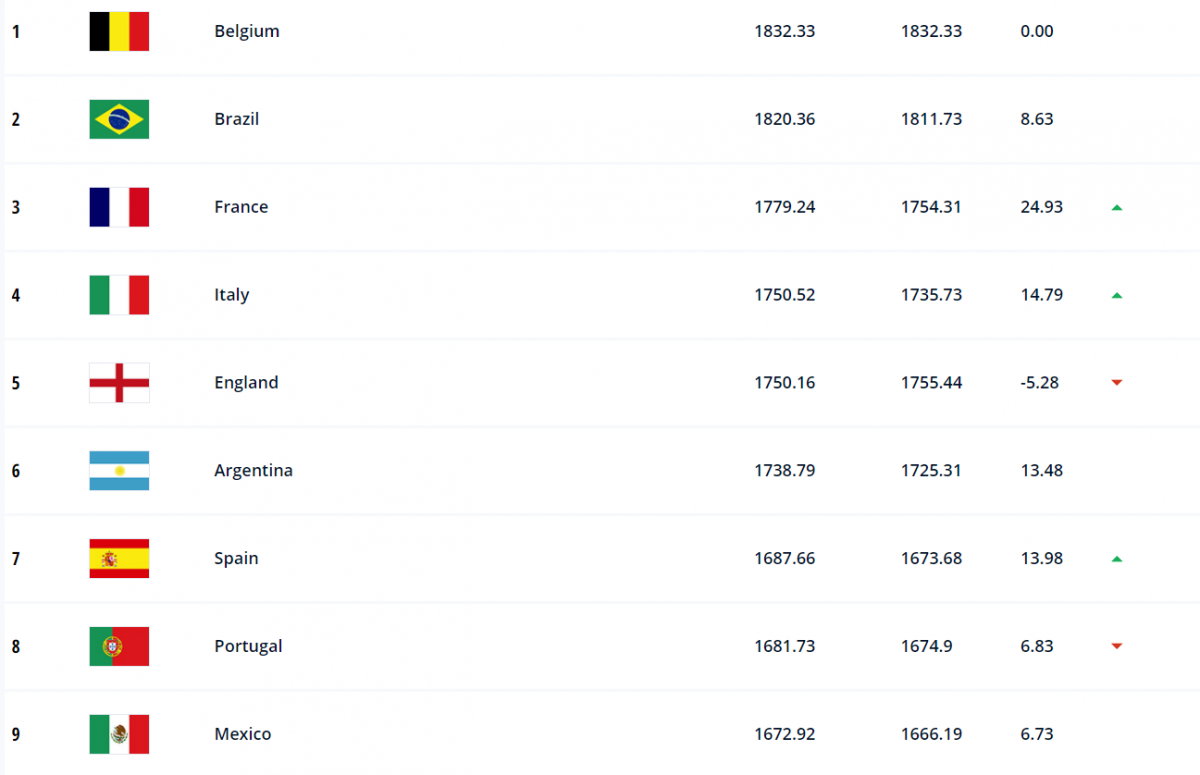
Task: Click rank number 7 for Spain
Action: pos(16,559)
